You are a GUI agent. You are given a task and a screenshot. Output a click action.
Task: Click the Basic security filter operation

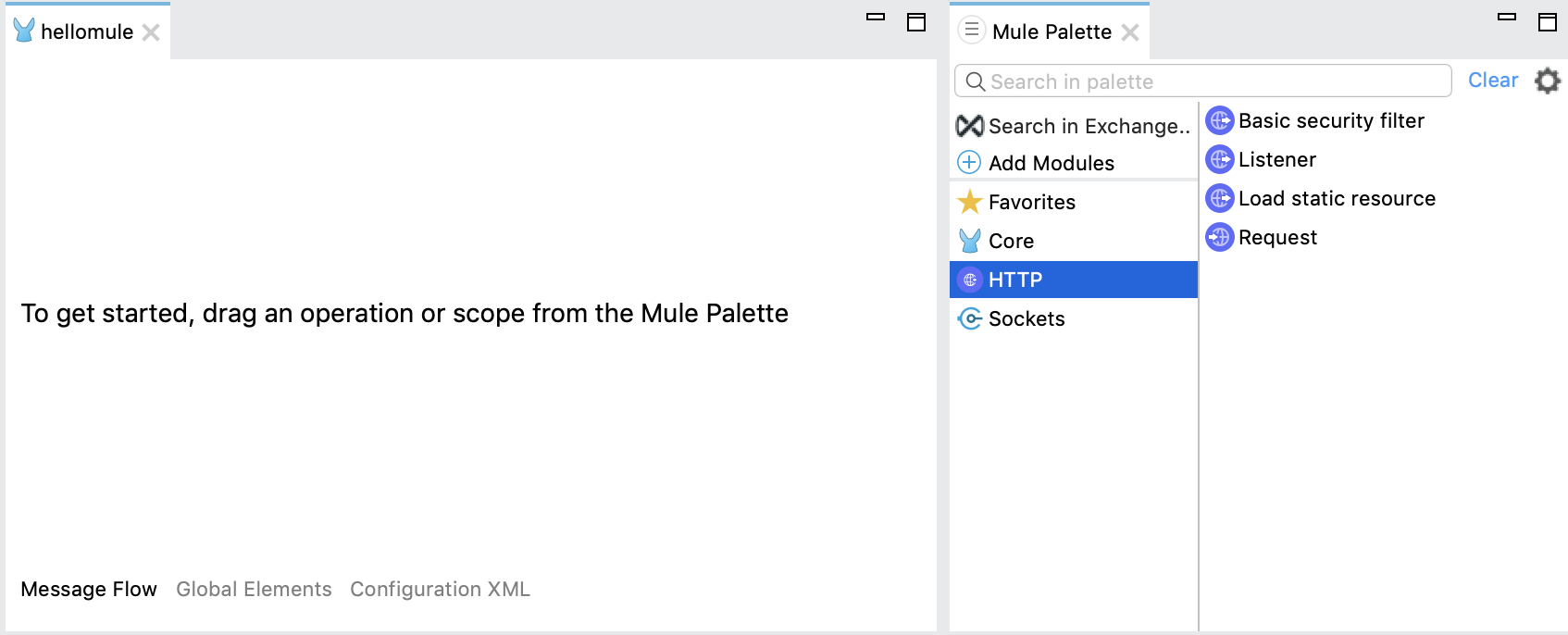[1331, 120]
